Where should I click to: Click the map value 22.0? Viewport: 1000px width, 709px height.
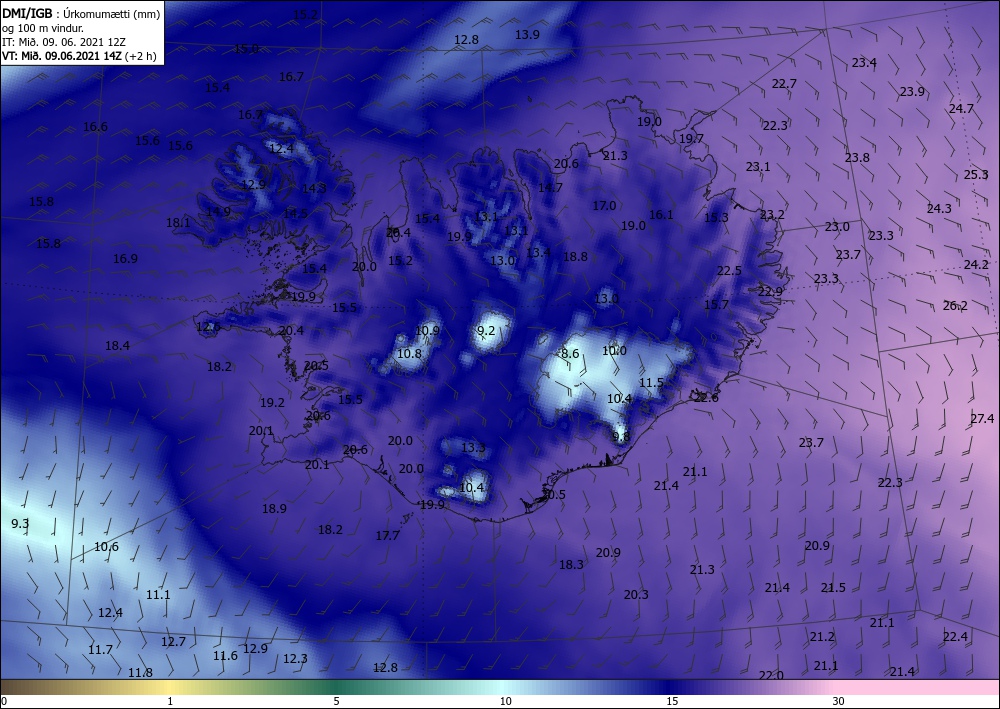click(771, 675)
